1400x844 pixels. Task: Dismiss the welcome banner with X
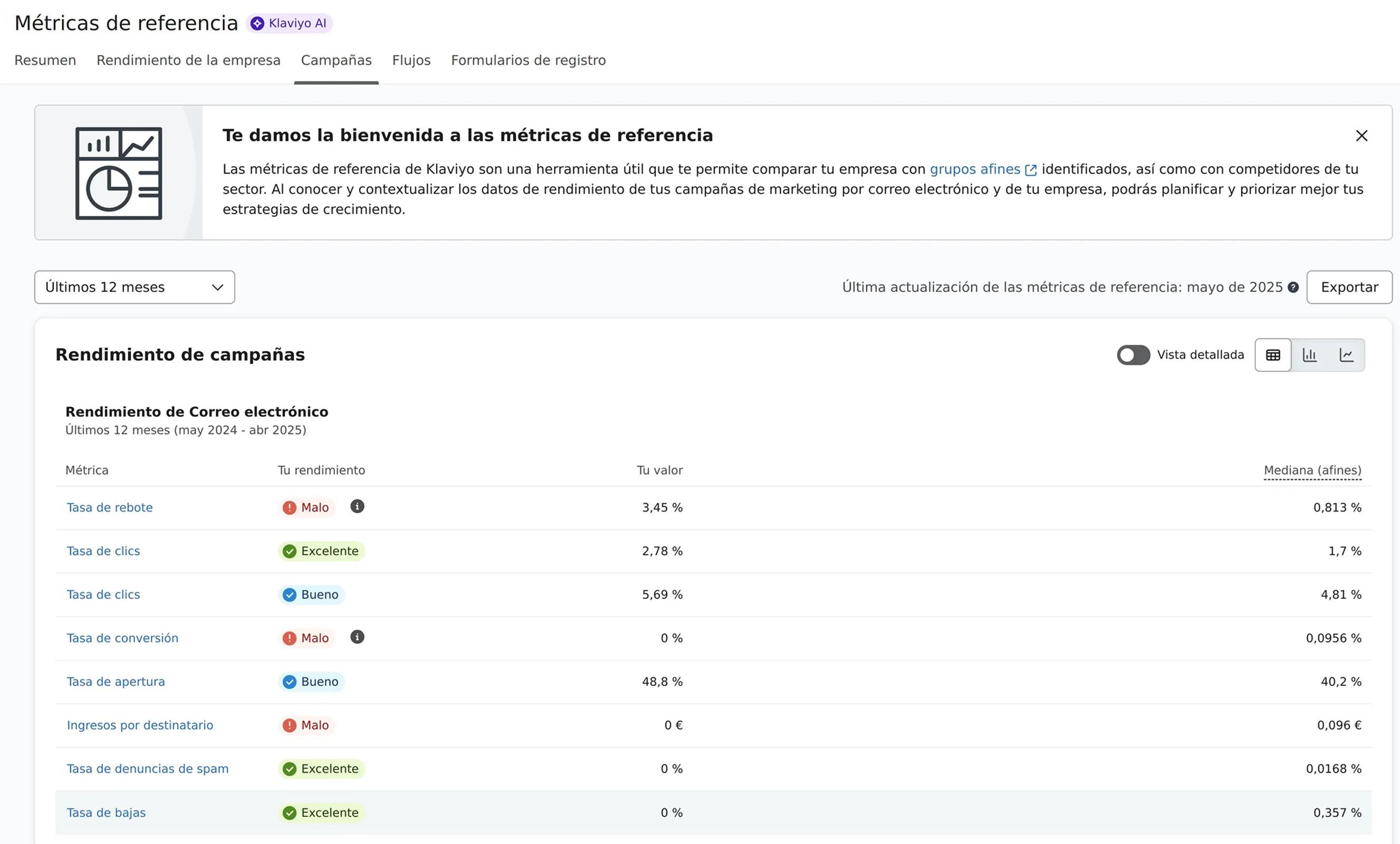(1361, 136)
